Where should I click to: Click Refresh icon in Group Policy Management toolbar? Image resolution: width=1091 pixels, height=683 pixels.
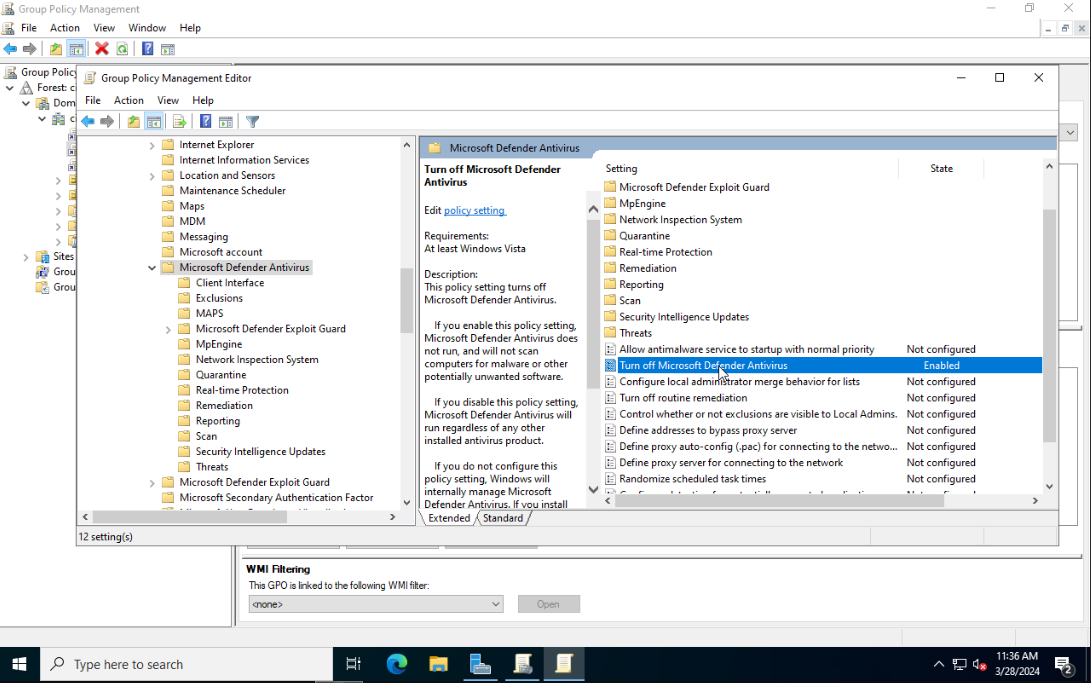pos(122,49)
